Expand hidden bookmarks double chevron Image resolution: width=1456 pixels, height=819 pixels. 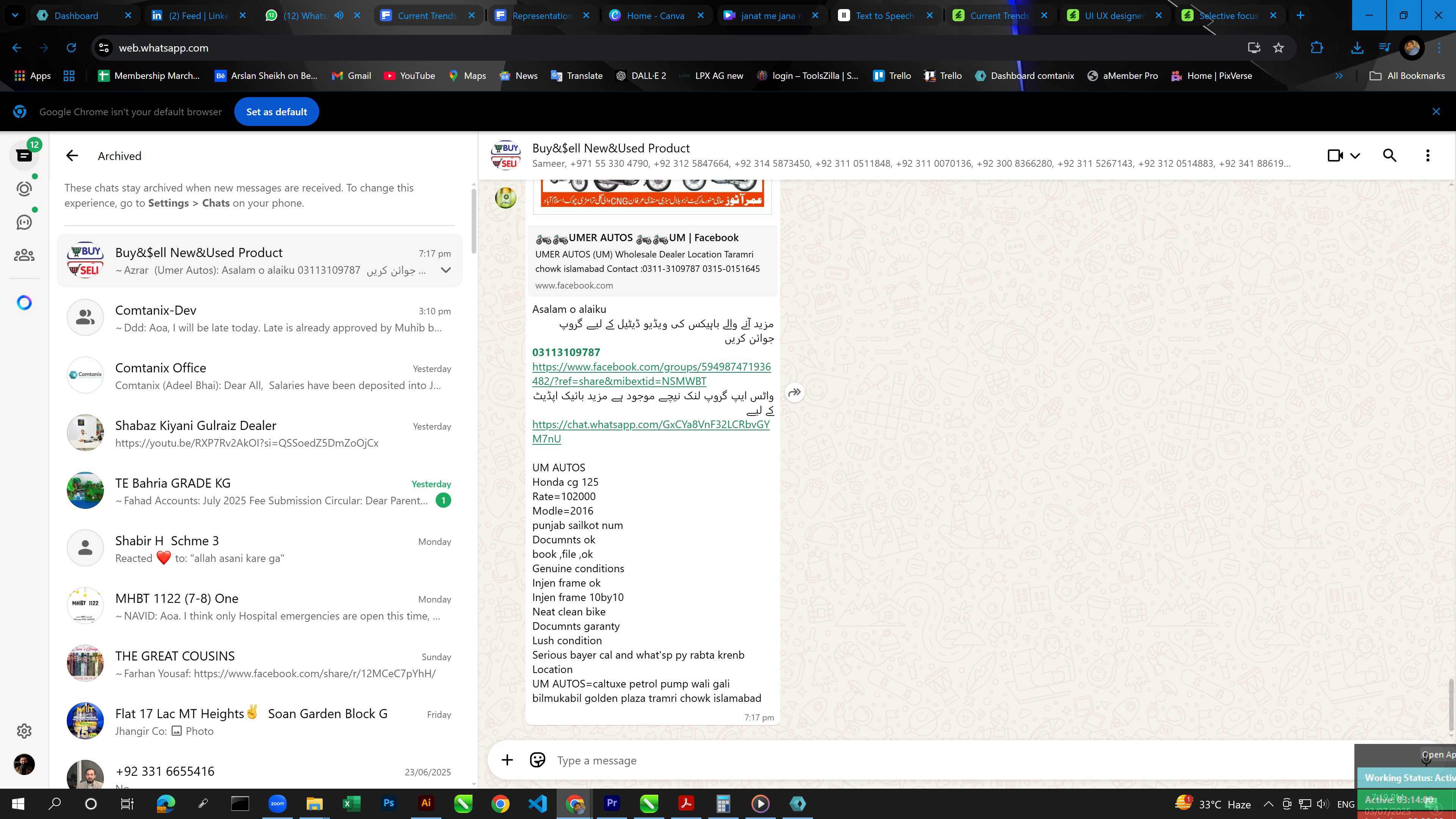pyautogui.click(x=1339, y=76)
